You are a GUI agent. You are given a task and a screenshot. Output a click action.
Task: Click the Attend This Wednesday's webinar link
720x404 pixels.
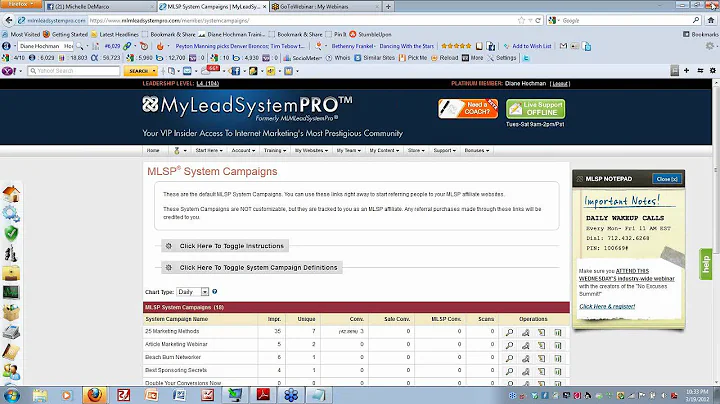coord(626,275)
